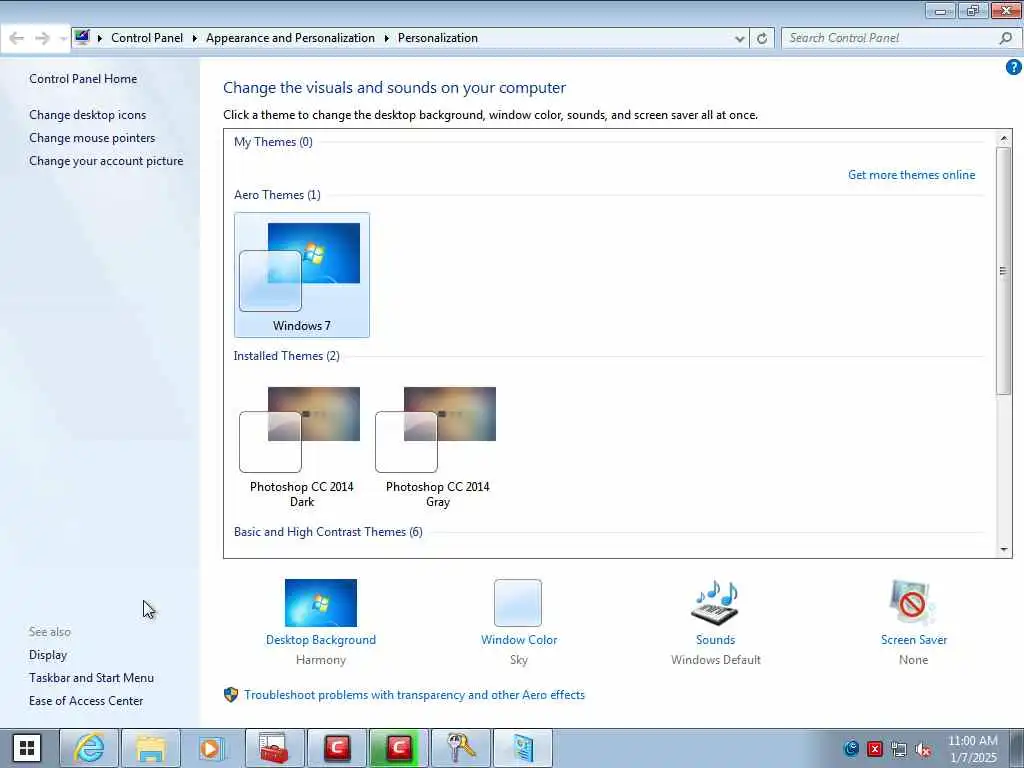This screenshot has height=768, width=1024.
Task: Select Appearance and Personalization breadcrumb
Action: tap(291, 38)
